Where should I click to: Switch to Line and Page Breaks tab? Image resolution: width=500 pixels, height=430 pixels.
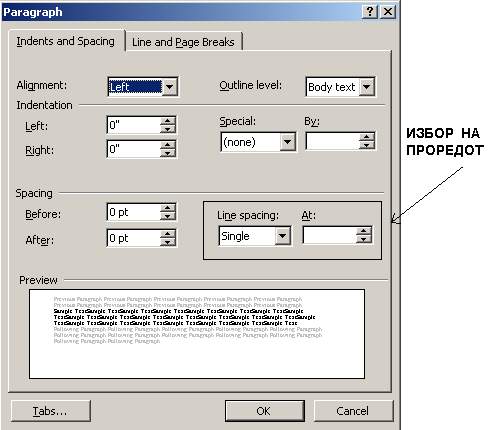[183, 42]
